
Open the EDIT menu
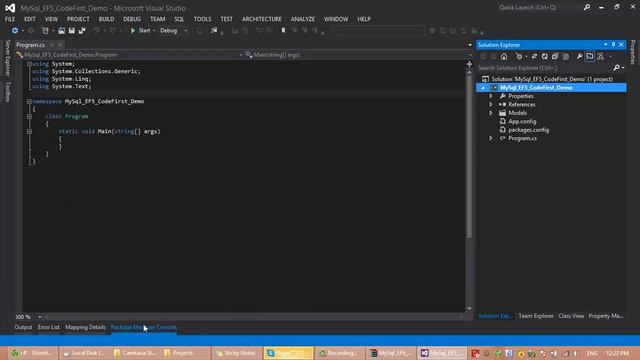[30, 19]
